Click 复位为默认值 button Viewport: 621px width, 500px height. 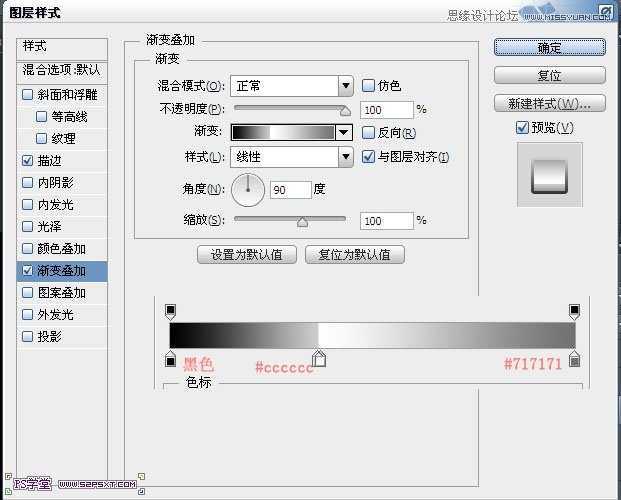tap(355, 254)
